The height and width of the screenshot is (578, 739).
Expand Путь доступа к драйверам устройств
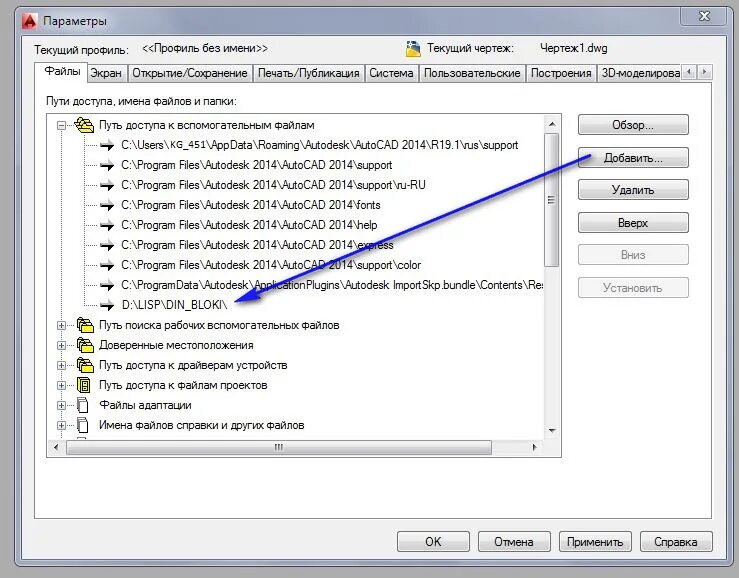pos(61,365)
